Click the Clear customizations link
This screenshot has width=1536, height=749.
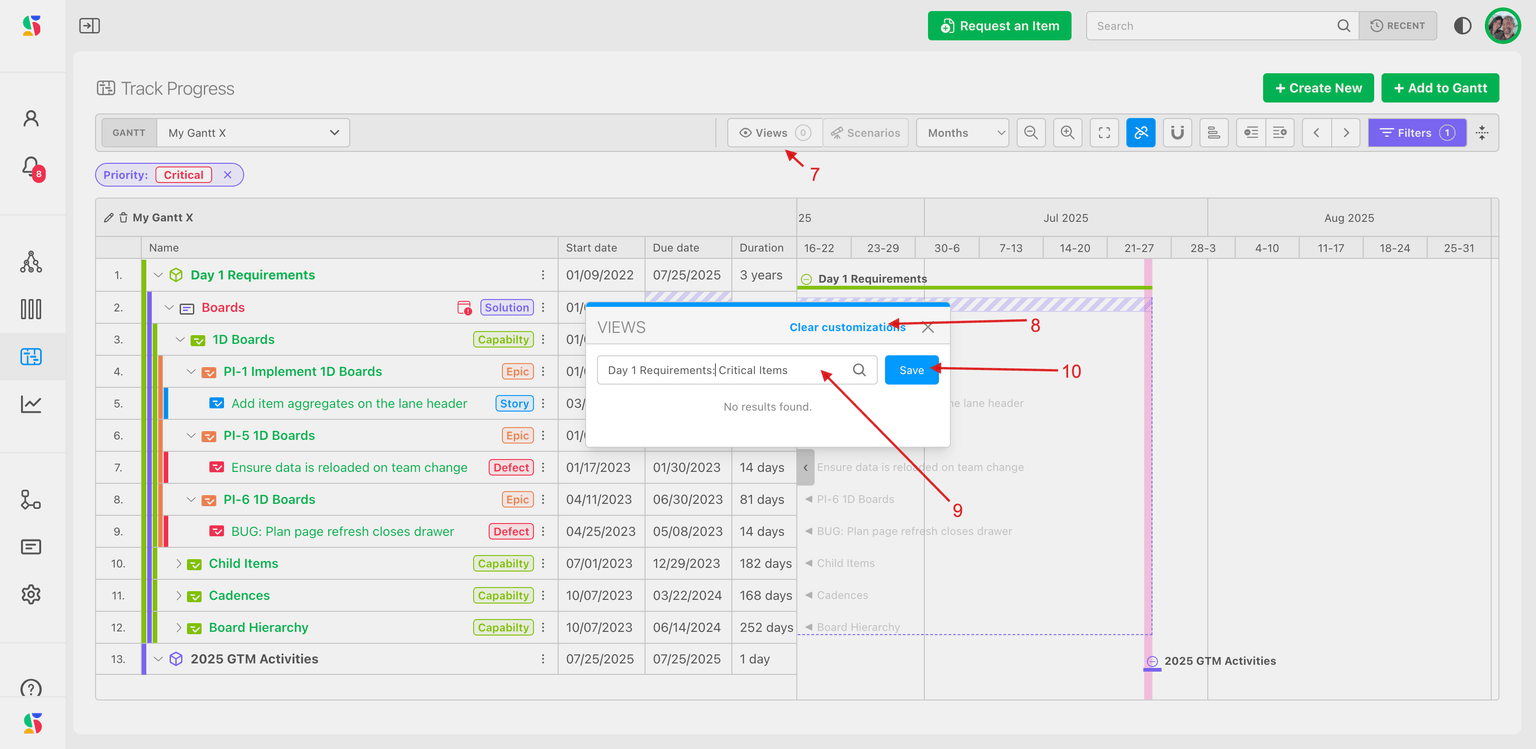(847, 327)
